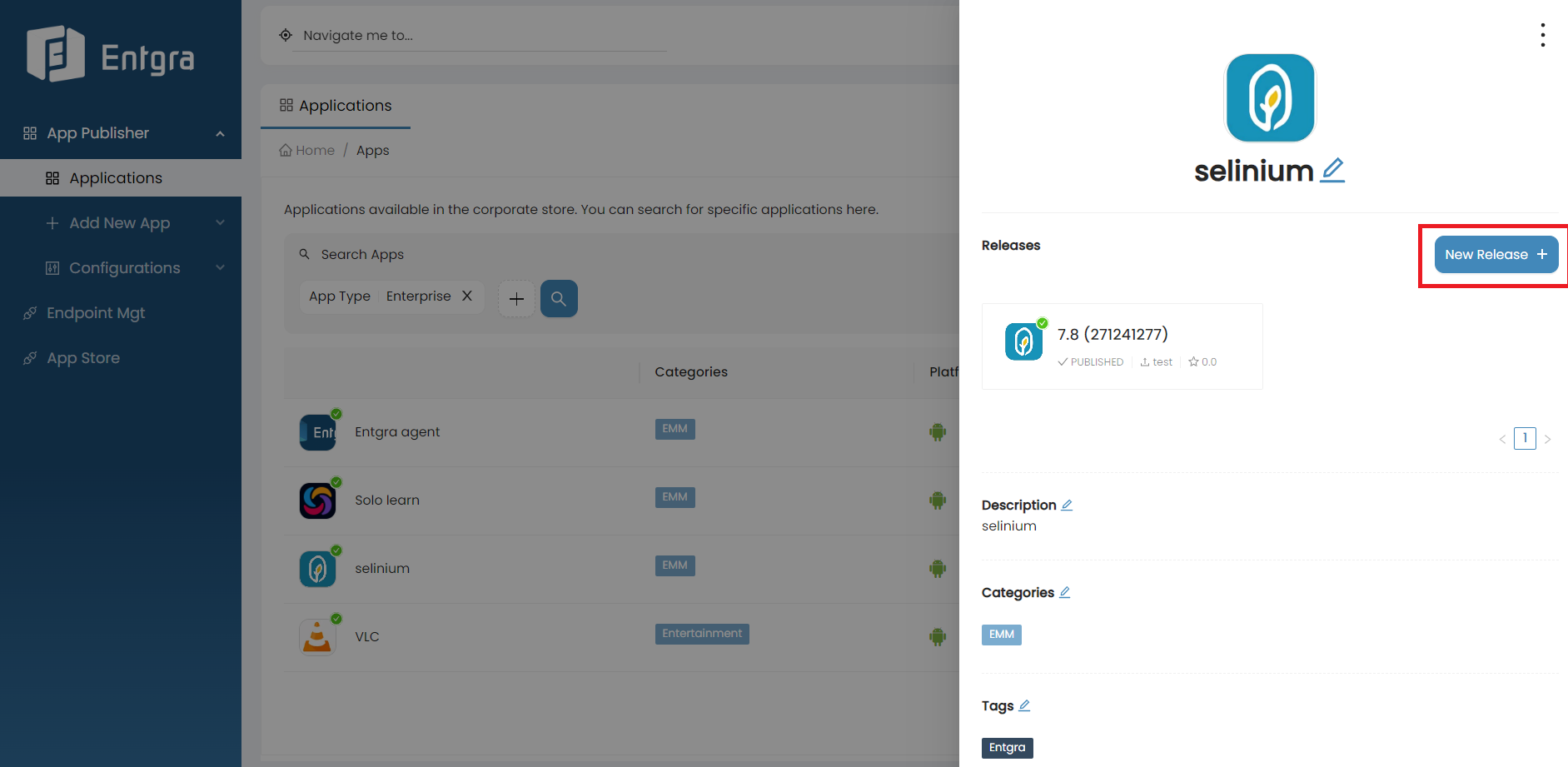Edit the selinium app name with pencil icon
Screen dimensions: 1568x767
(1332, 171)
